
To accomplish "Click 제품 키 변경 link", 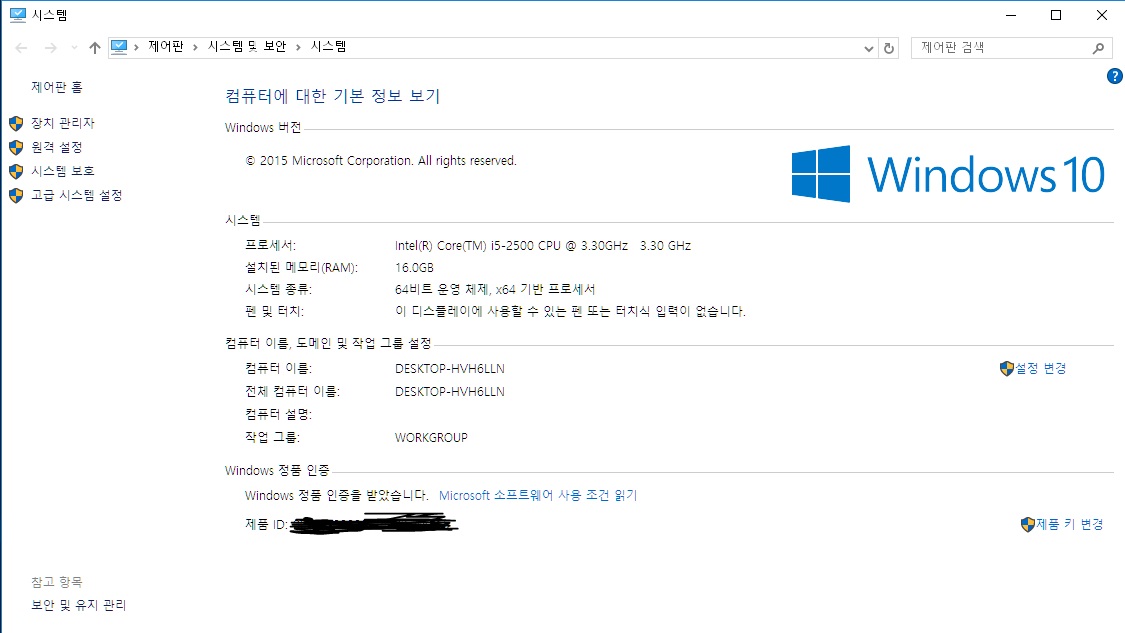I will coord(1070,524).
